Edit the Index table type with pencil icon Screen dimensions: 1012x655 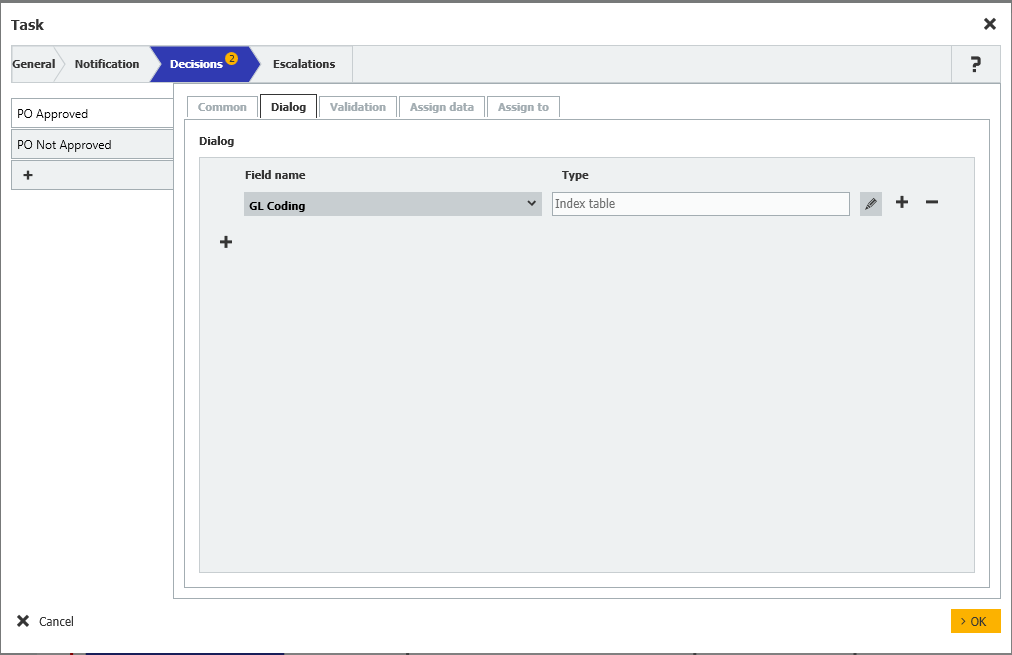[871, 204]
